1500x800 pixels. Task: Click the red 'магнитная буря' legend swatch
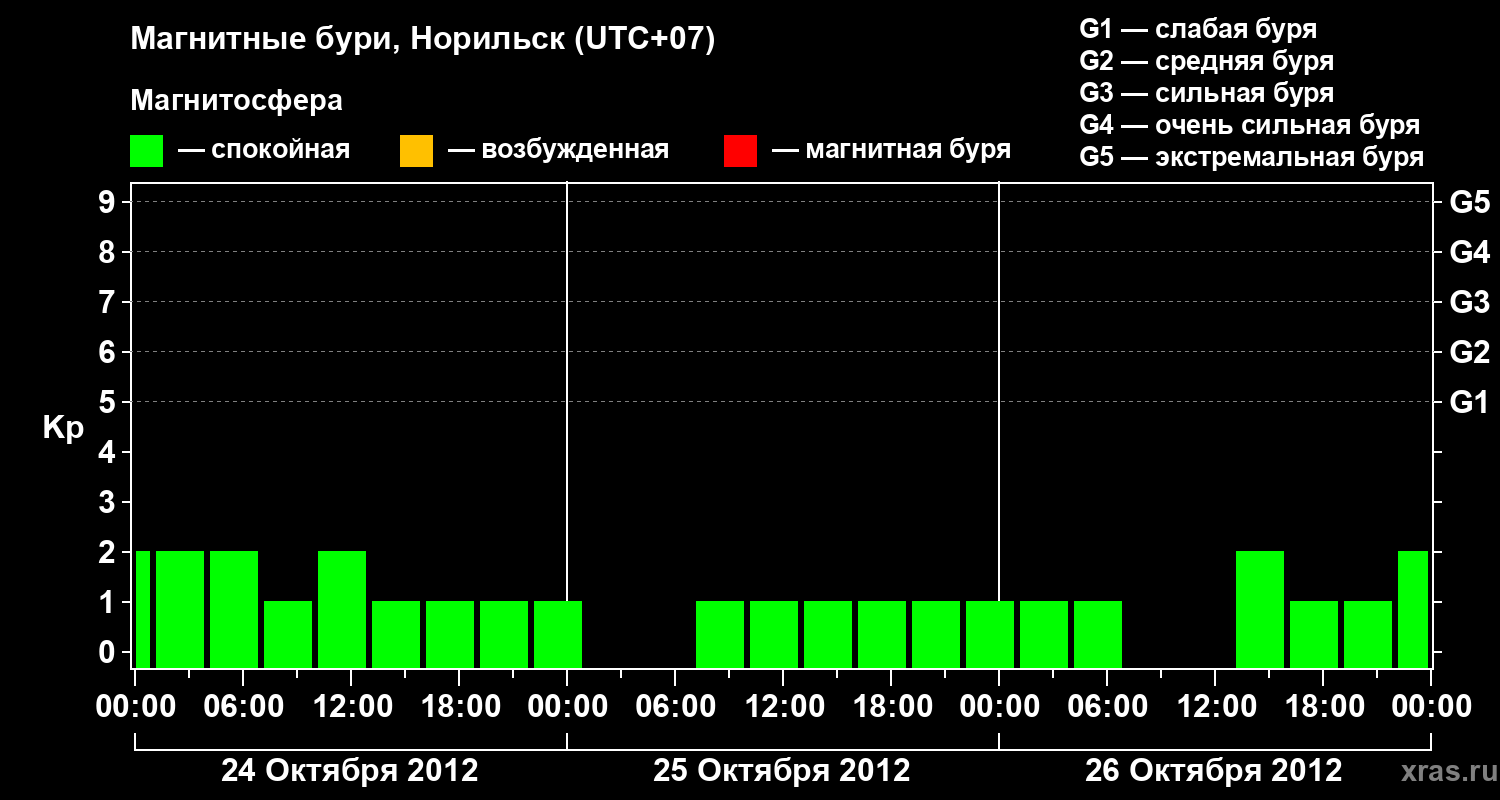click(740, 151)
